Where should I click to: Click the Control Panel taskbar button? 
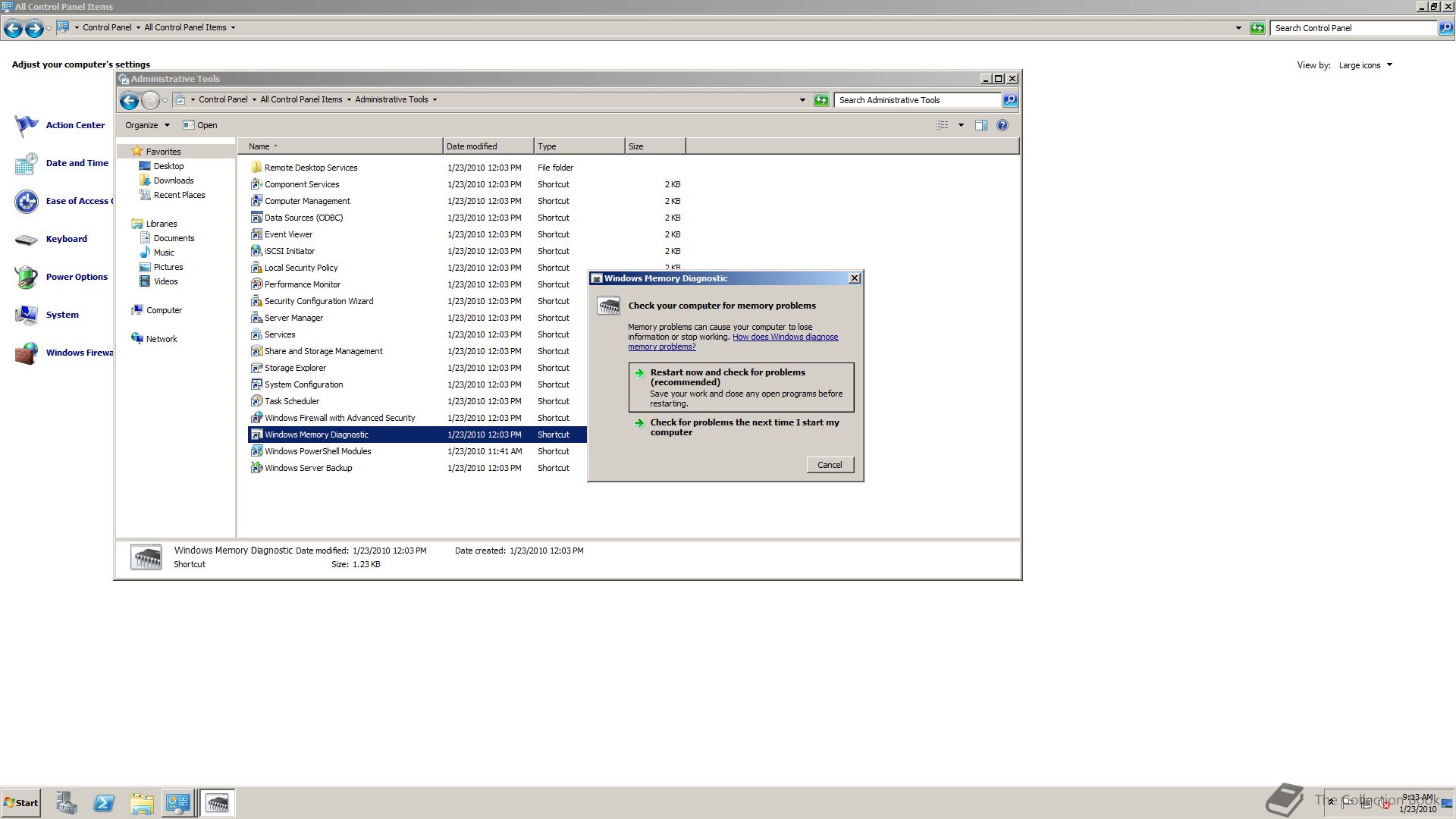pyautogui.click(x=178, y=803)
